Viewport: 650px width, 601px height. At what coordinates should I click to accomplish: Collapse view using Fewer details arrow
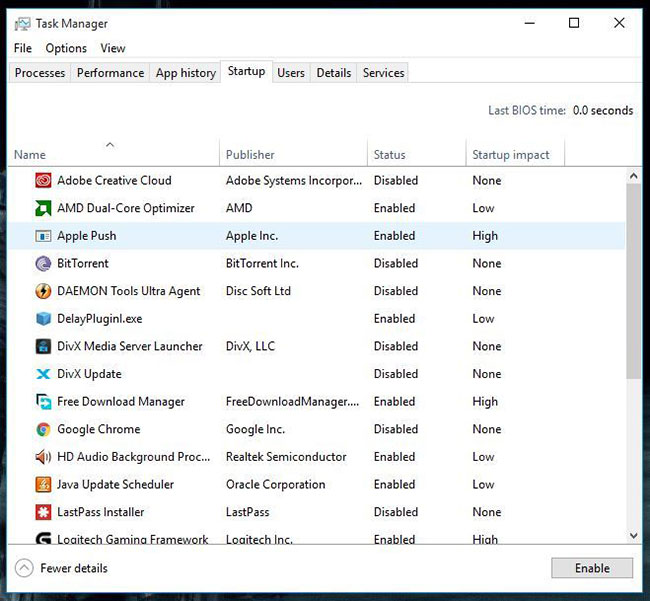24,568
